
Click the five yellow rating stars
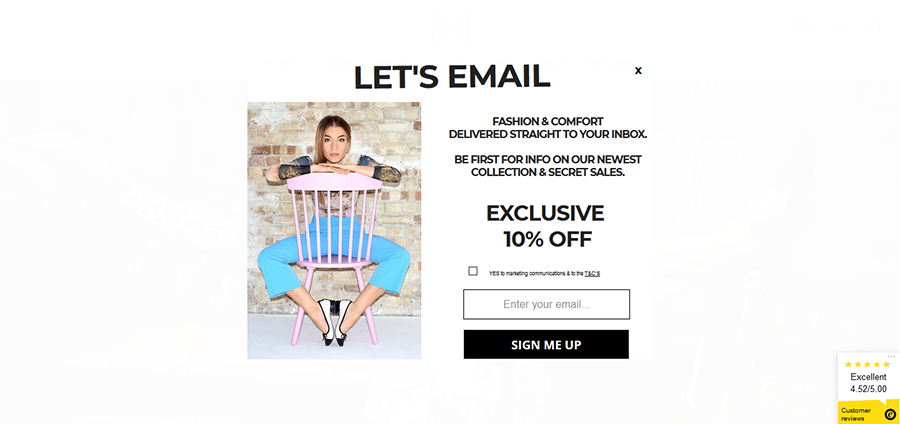[867, 364]
